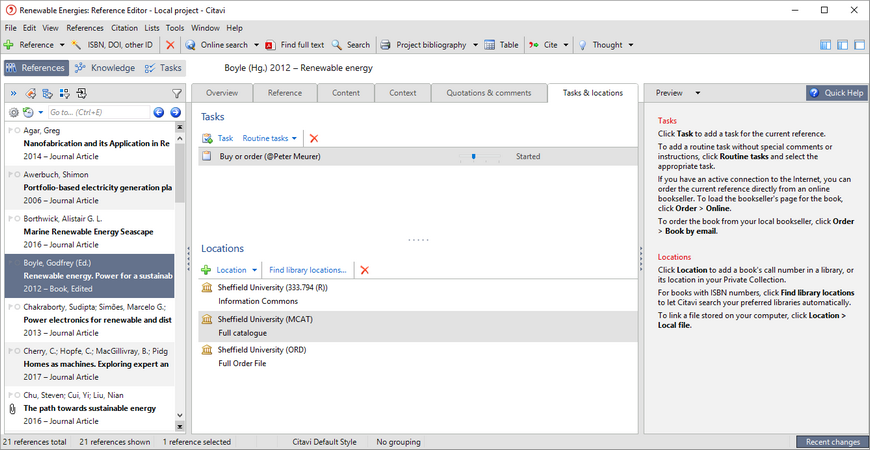
Task: Delete the selected location with red X
Action: pos(365,270)
